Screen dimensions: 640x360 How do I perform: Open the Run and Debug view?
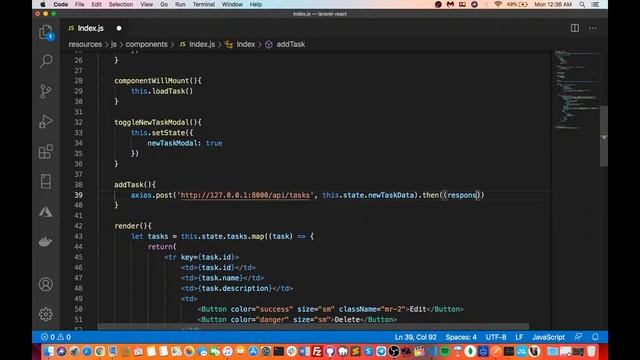tap(46, 121)
